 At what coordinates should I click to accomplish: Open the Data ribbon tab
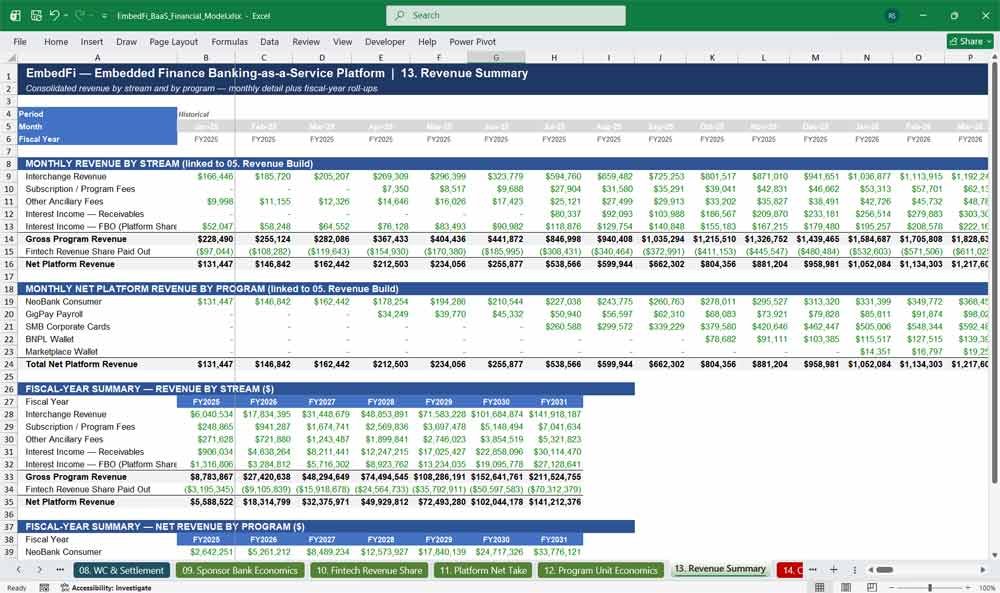(269, 41)
